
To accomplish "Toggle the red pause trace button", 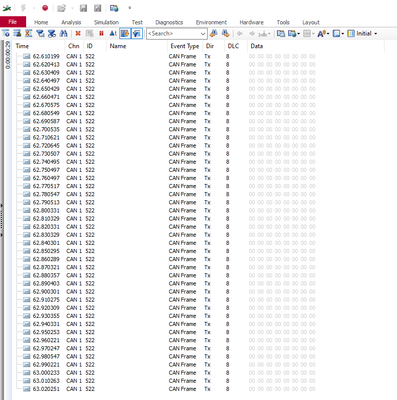I will click(101, 33).
